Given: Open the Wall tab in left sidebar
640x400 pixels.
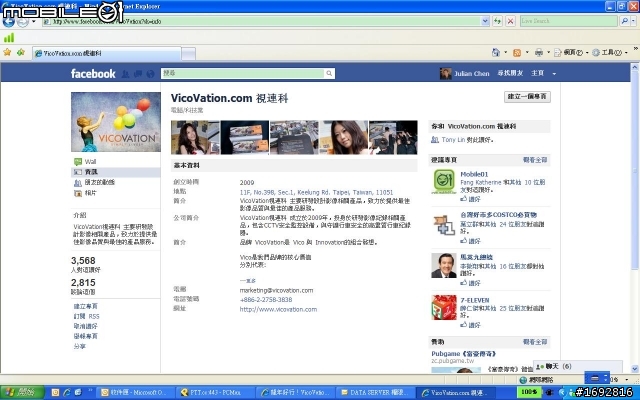Looking at the screenshot, I should (x=90, y=162).
